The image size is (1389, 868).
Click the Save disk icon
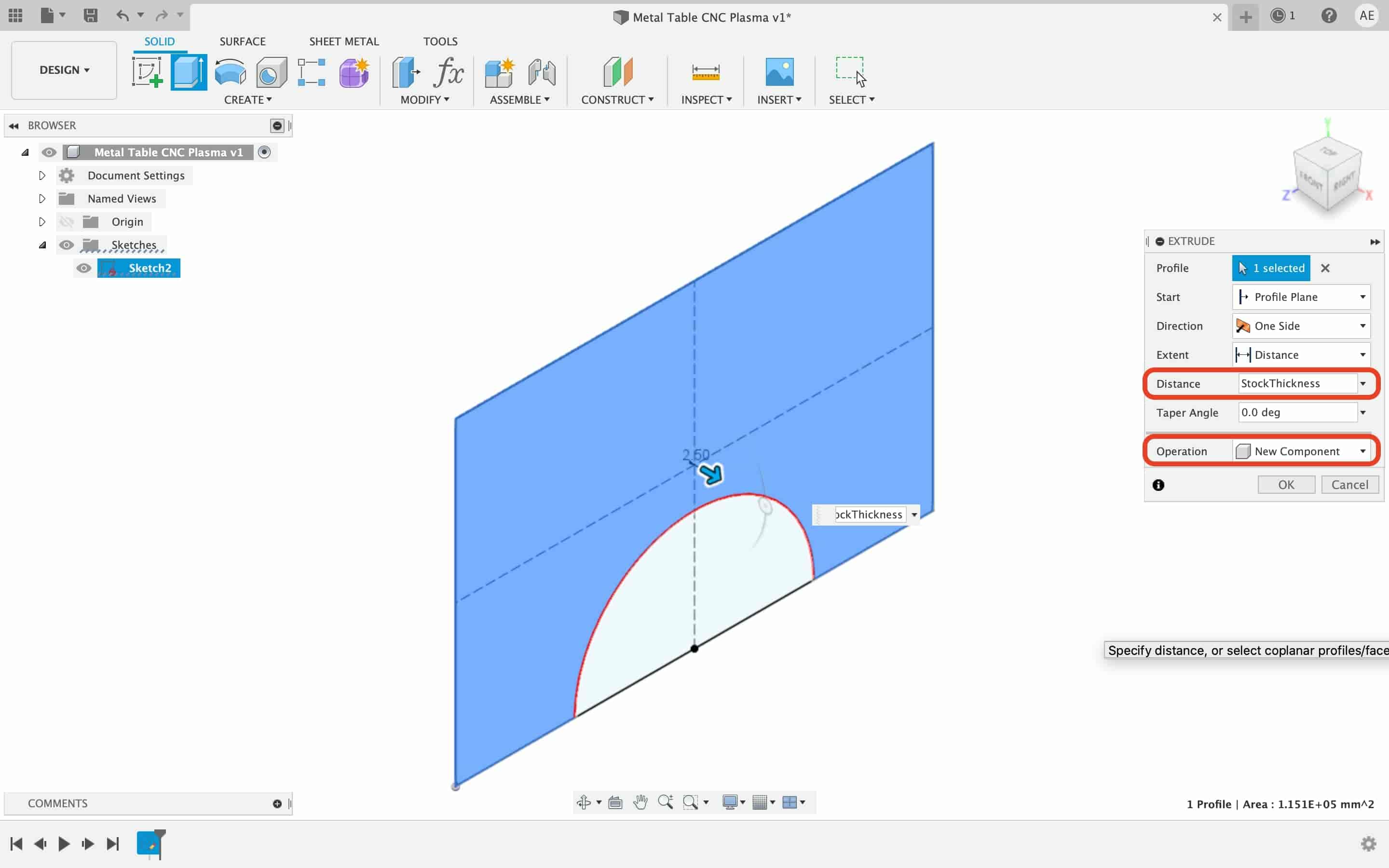click(90, 15)
